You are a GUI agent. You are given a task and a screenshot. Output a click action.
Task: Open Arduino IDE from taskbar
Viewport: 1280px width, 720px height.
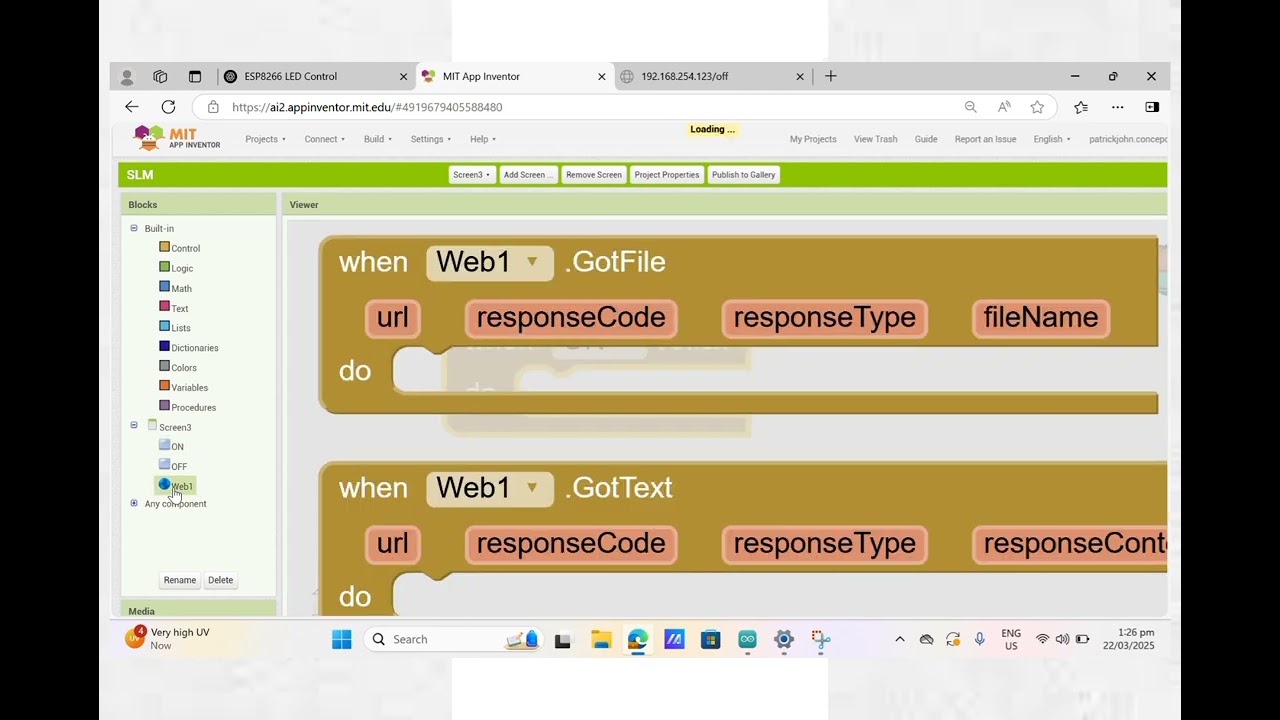point(747,639)
